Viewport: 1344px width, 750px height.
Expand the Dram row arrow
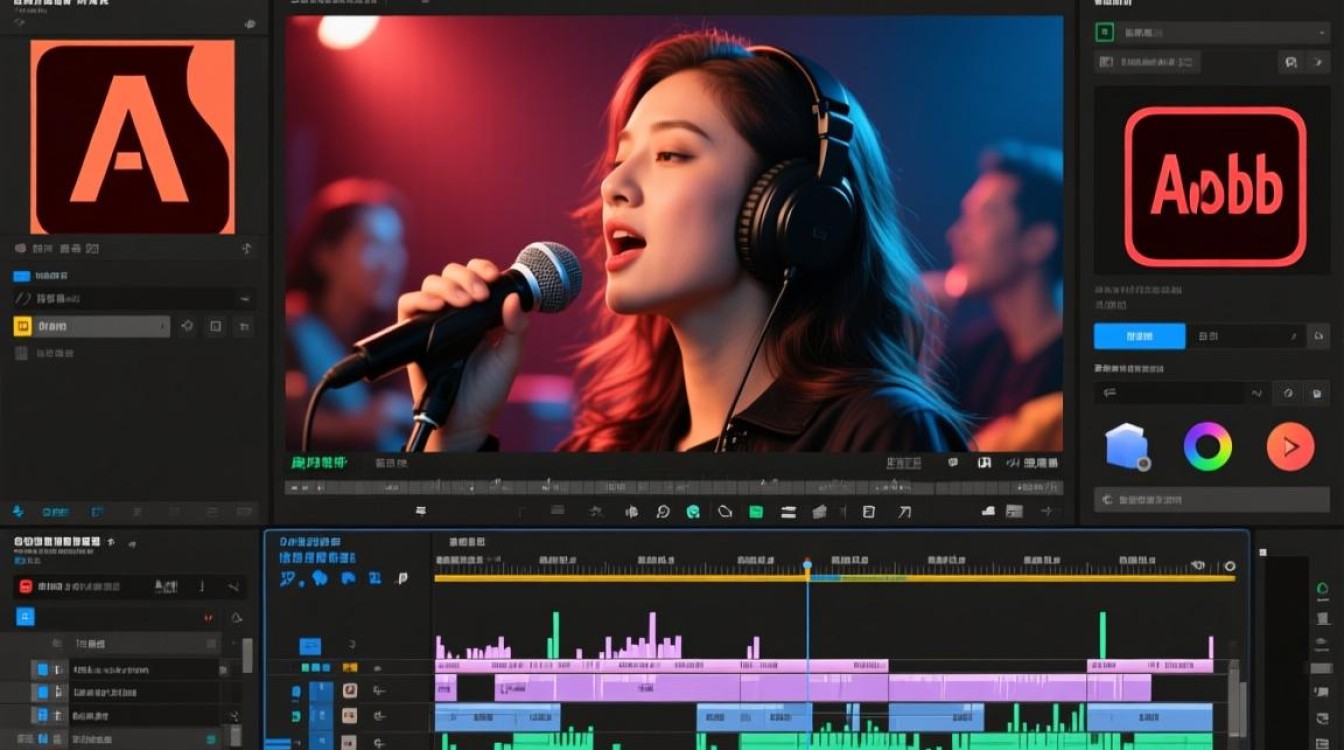160,326
